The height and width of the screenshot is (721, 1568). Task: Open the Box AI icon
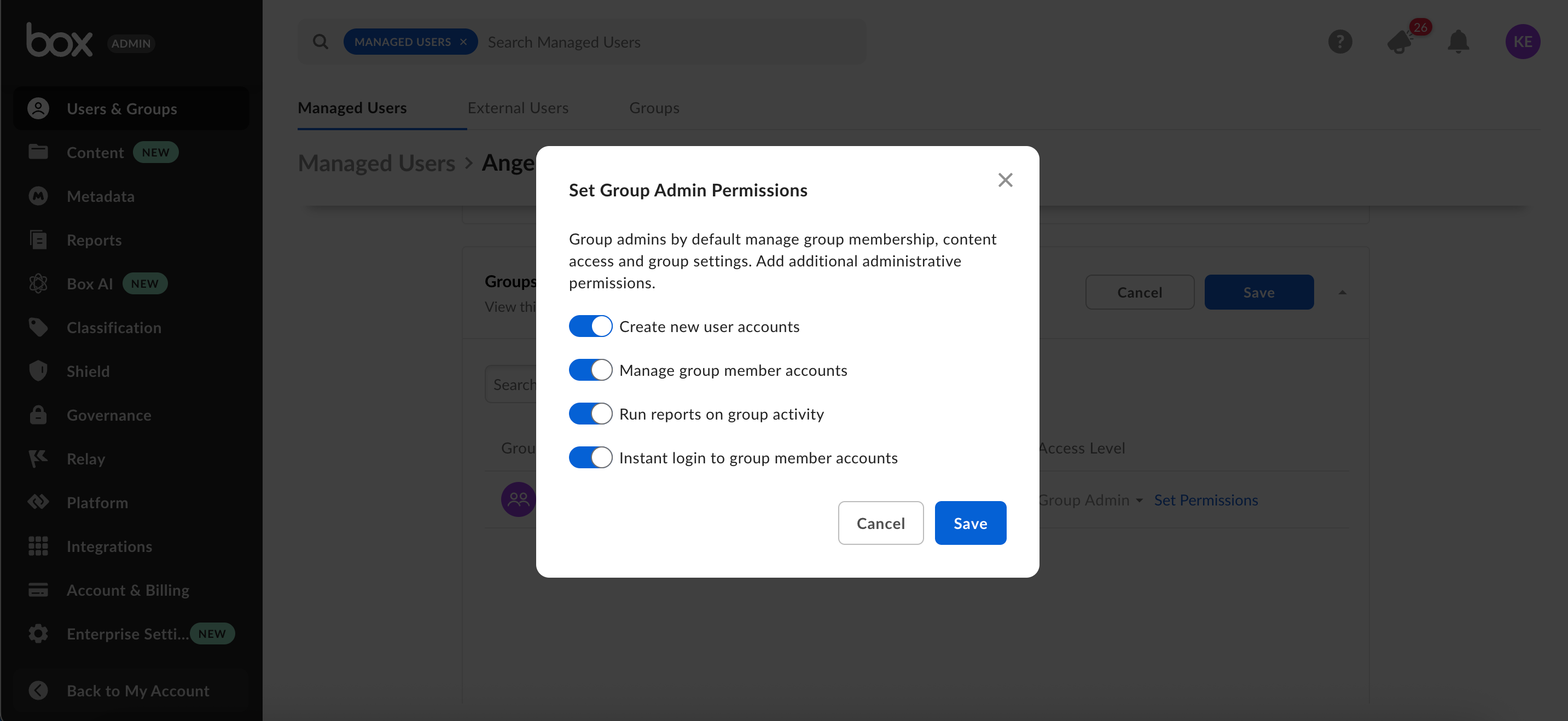tap(38, 283)
